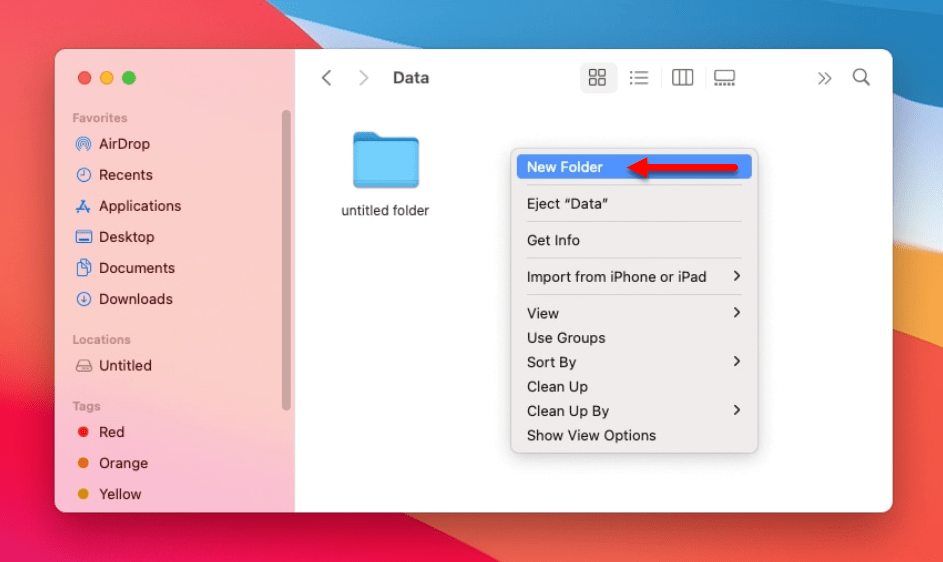Select the Yellow tag dot
The width and height of the screenshot is (943, 562).
pyautogui.click(x=84, y=493)
